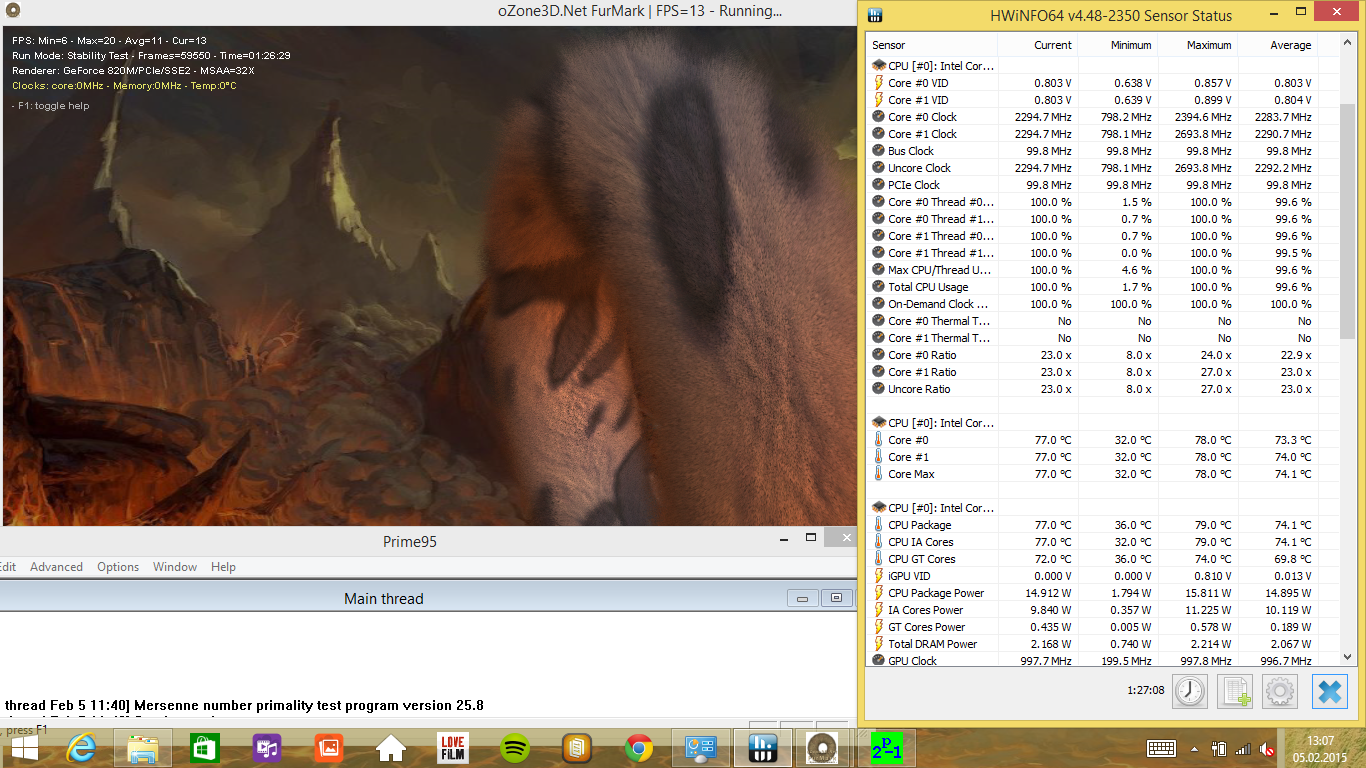Select the Uncore Clock sensor row
The width and height of the screenshot is (1366, 768).
point(1092,168)
